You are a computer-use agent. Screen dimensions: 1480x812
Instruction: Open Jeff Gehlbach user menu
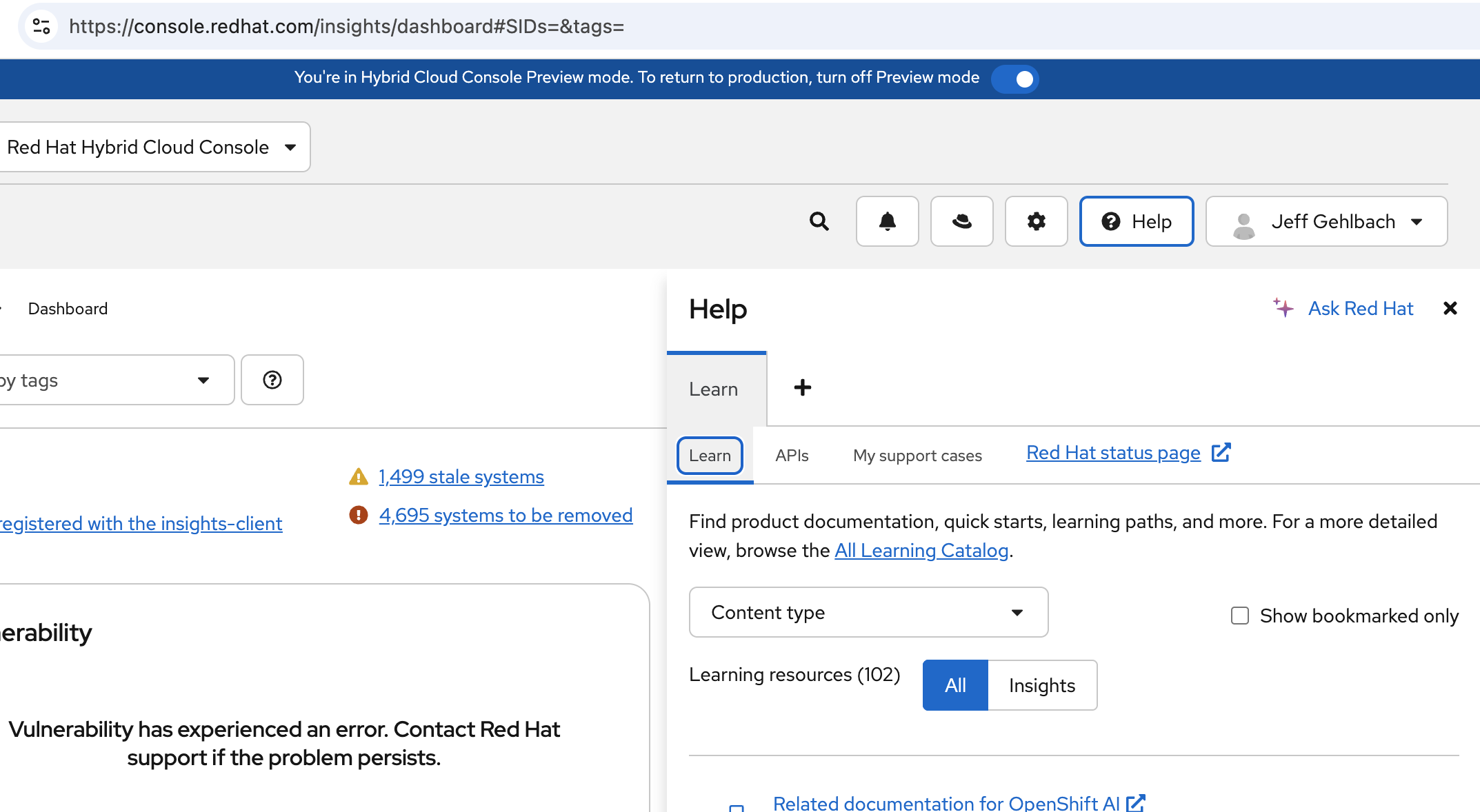pyautogui.click(x=1326, y=221)
